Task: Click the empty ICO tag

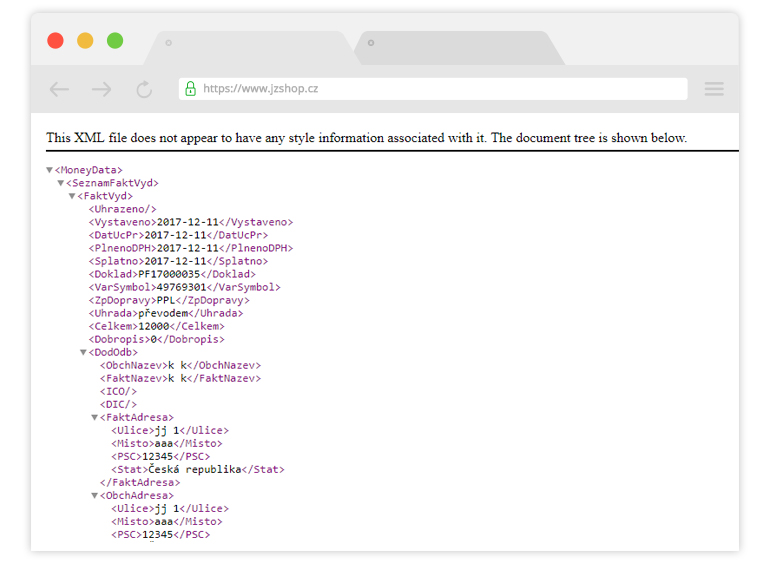Action: tap(118, 391)
